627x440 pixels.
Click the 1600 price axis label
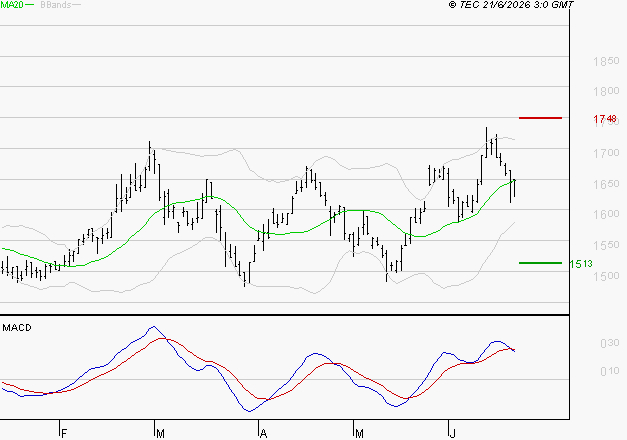click(x=606, y=214)
